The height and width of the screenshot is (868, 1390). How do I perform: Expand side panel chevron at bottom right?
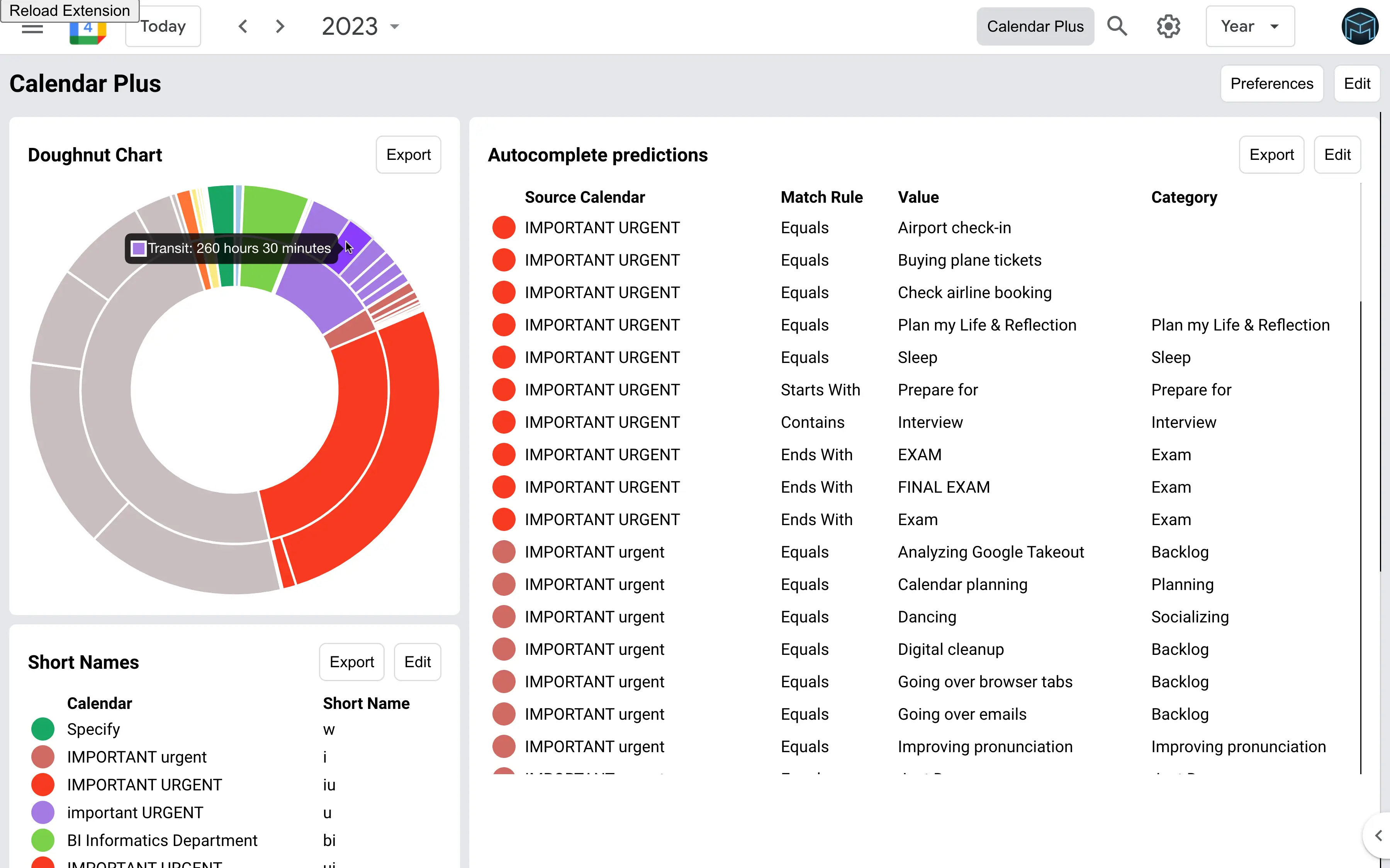(x=1377, y=835)
